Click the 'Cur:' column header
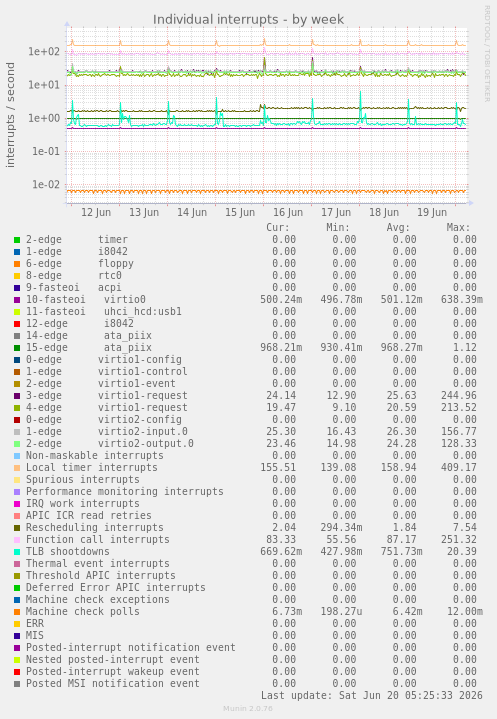 (x=278, y=227)
